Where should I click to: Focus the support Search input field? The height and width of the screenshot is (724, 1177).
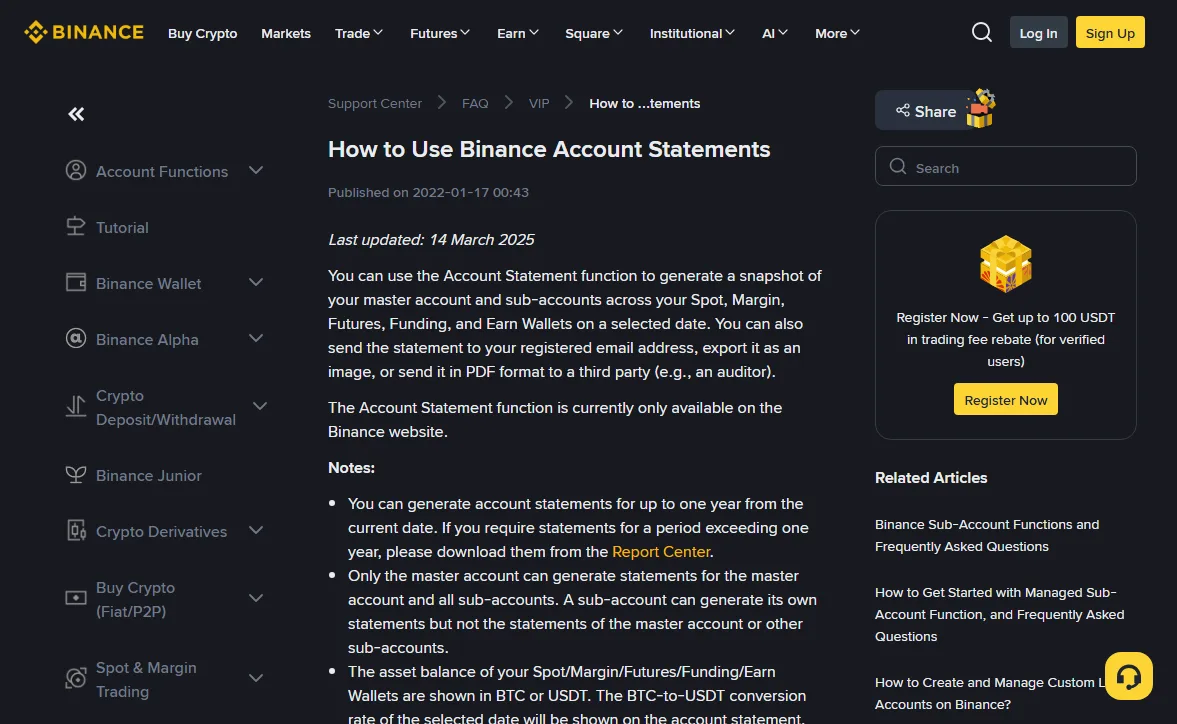1005,166
